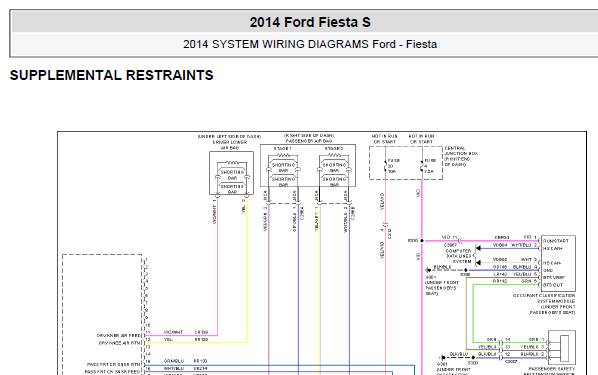Click the "COMPUTER DATA LINES SYSTEM" label
The image size is (598, 375).
pos(458,256)
